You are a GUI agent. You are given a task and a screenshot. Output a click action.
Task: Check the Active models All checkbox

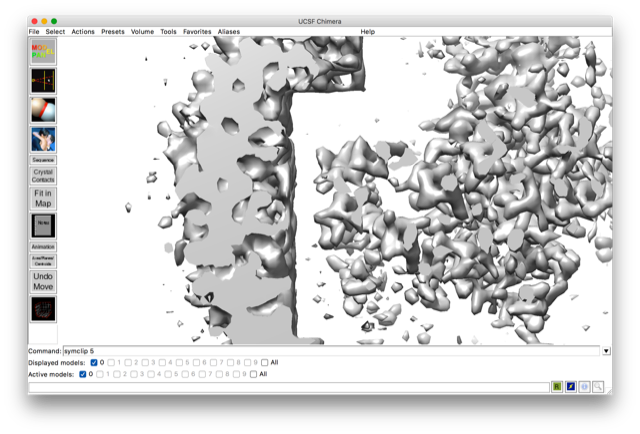[253, 374]
